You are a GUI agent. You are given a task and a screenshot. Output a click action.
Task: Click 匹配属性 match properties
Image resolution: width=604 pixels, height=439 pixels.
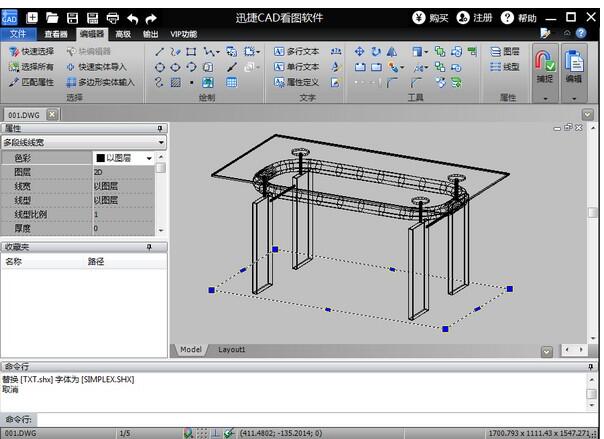pyautogui.click(x=32, y=82)
